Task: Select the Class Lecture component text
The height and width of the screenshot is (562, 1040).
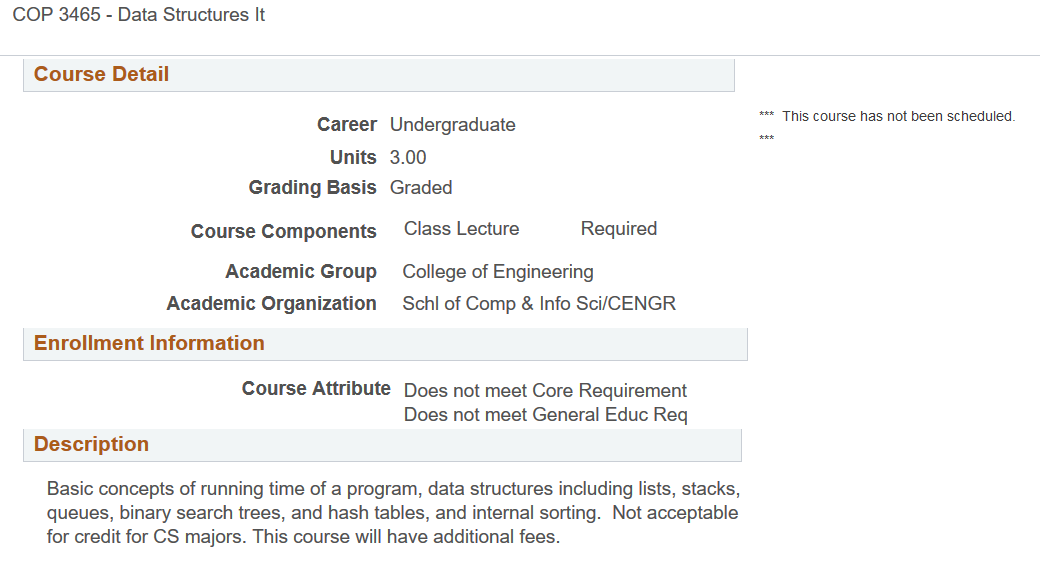Action: pyautogui.click(x=461, y=229)
